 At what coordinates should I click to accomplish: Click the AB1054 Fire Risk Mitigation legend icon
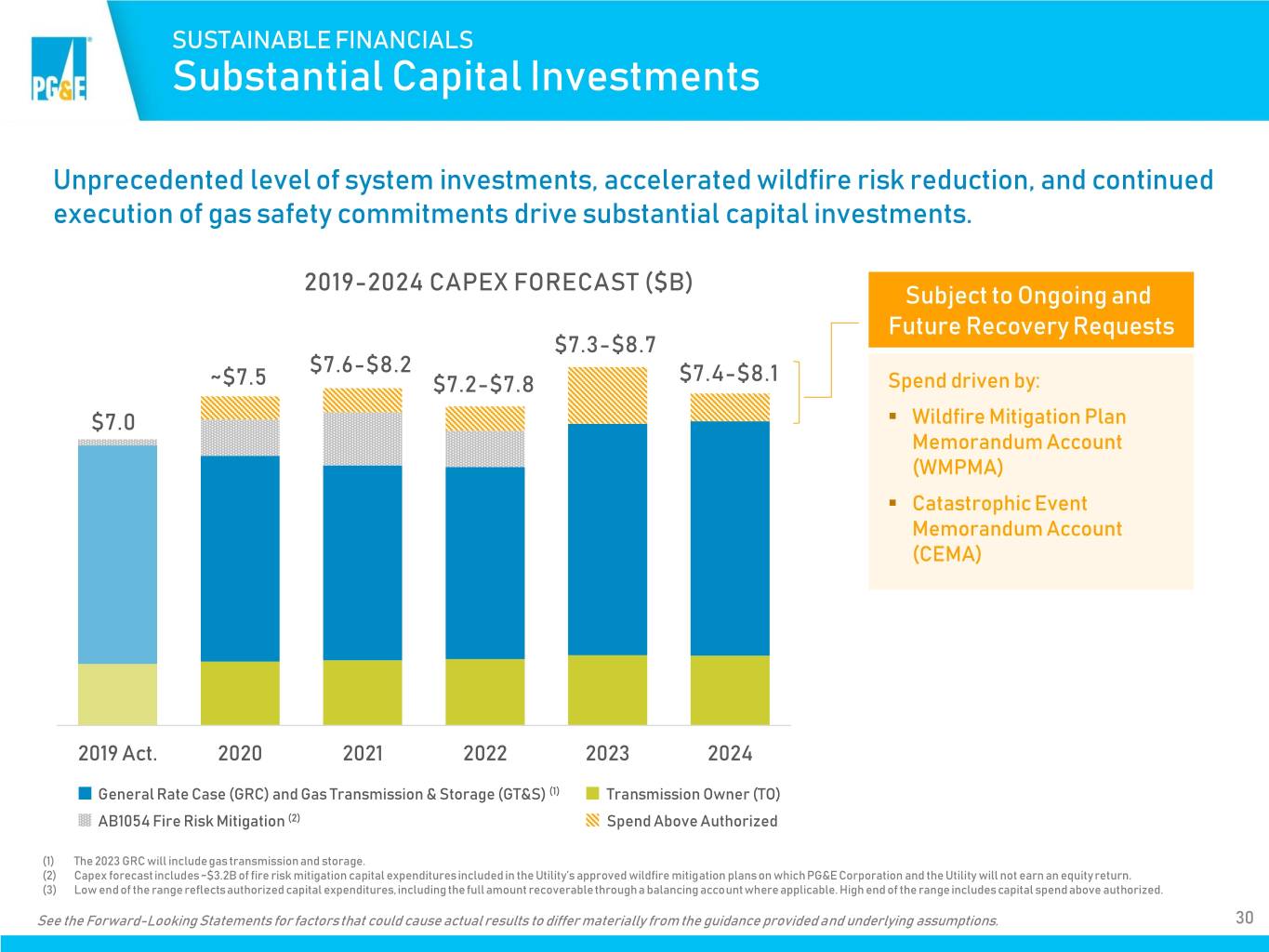pos(85,820)
